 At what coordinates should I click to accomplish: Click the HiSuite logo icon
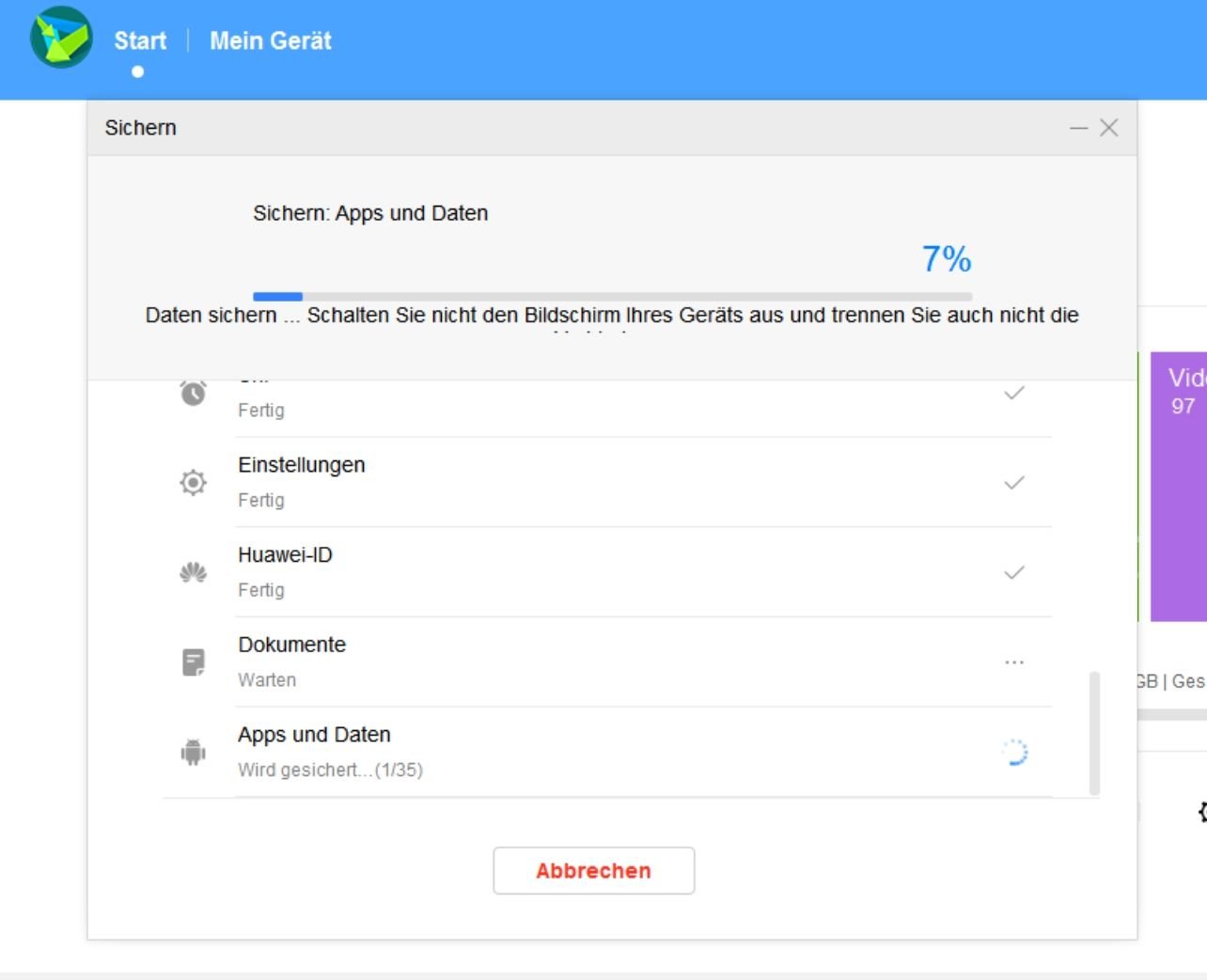point(61,38)
